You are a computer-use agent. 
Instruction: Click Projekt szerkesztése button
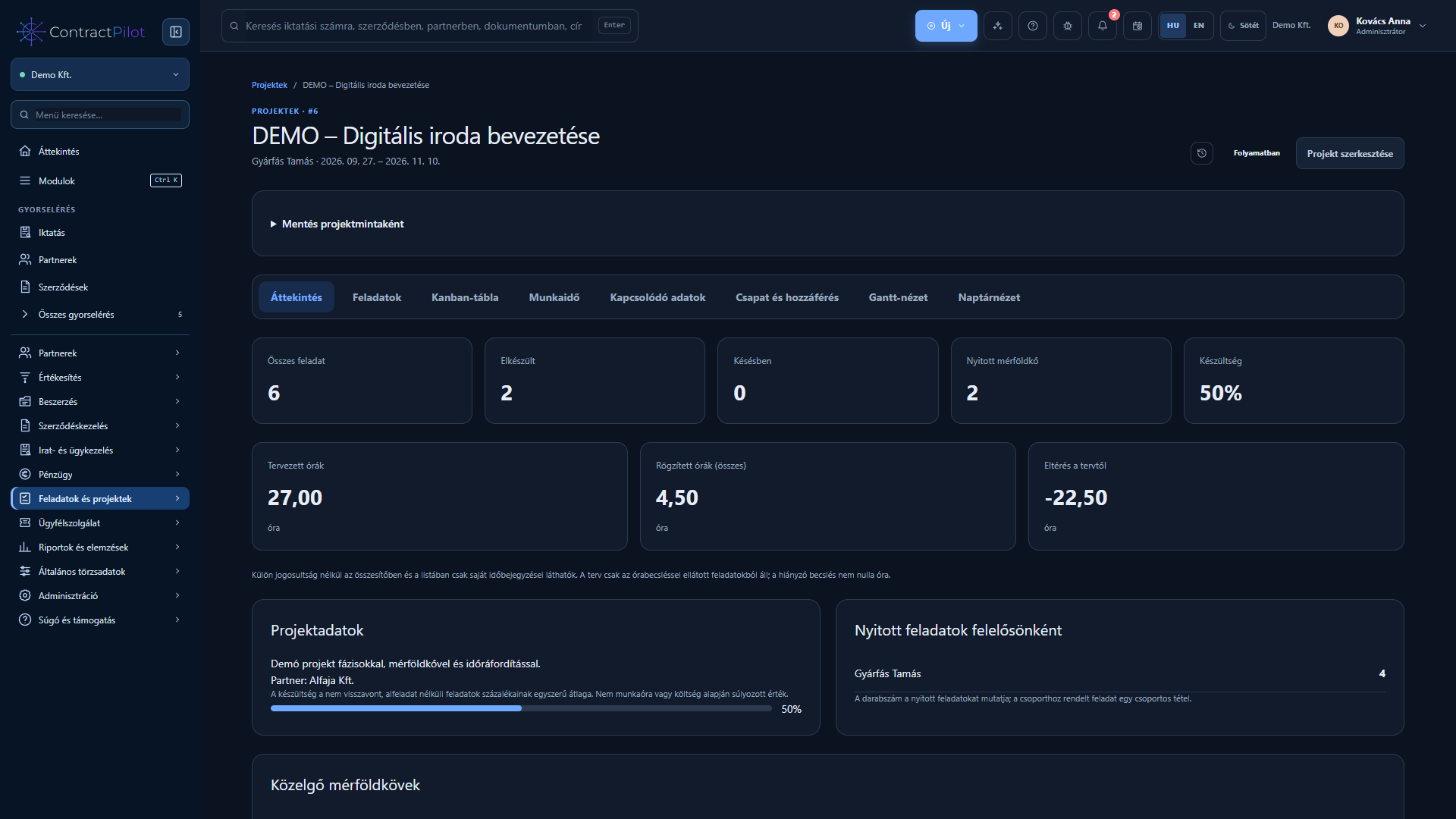tap(1350, 153)
